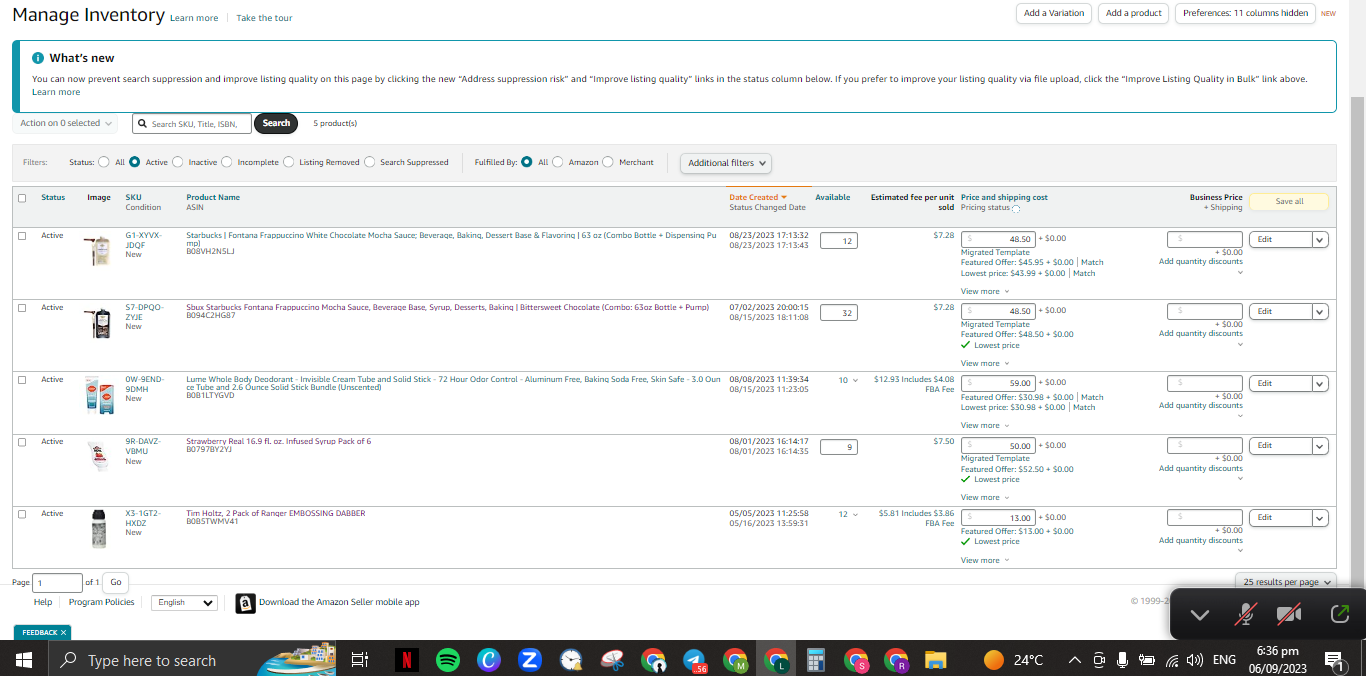Select the checkbox for SKU S7-DPQO-ZYJE
Screen dimensions: 1366x676
22,308
